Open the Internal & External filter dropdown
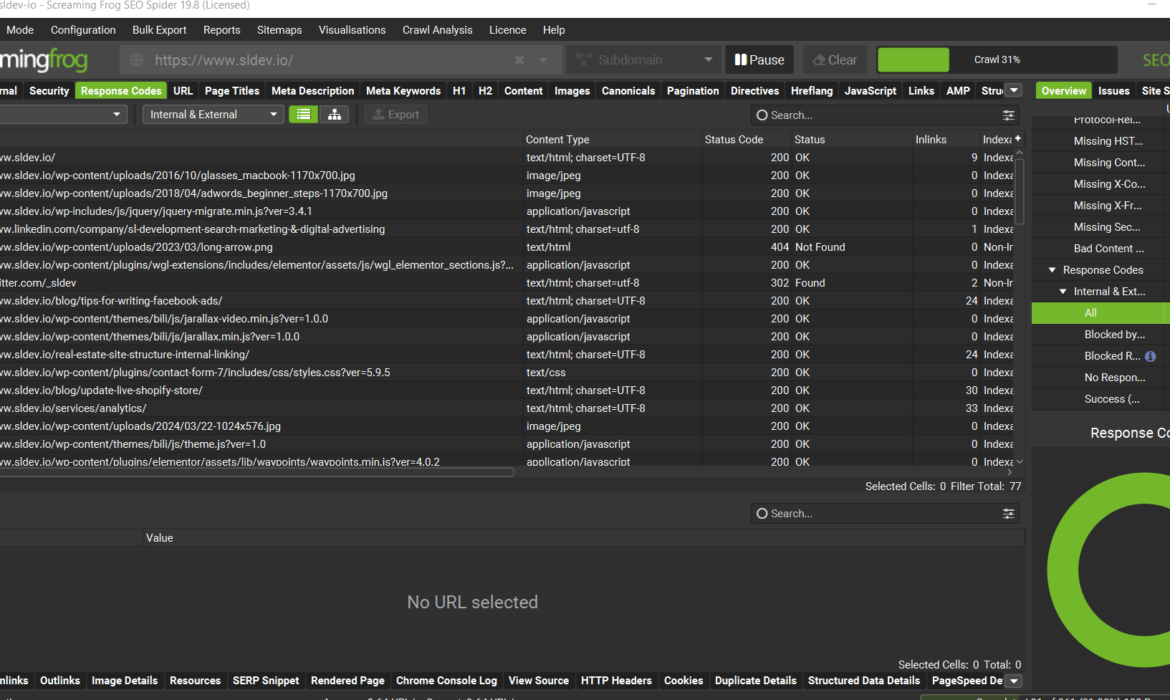 point(213,114)
